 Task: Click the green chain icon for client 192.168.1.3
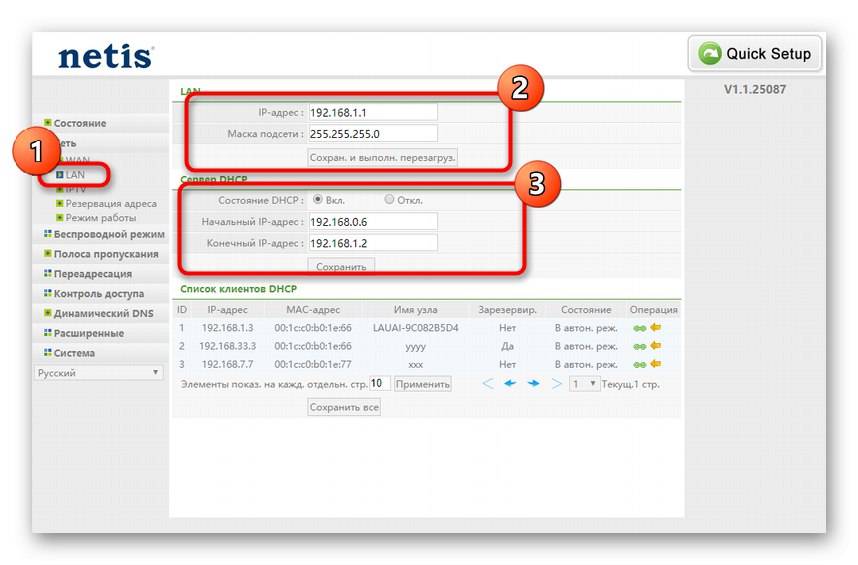[639, 328]
